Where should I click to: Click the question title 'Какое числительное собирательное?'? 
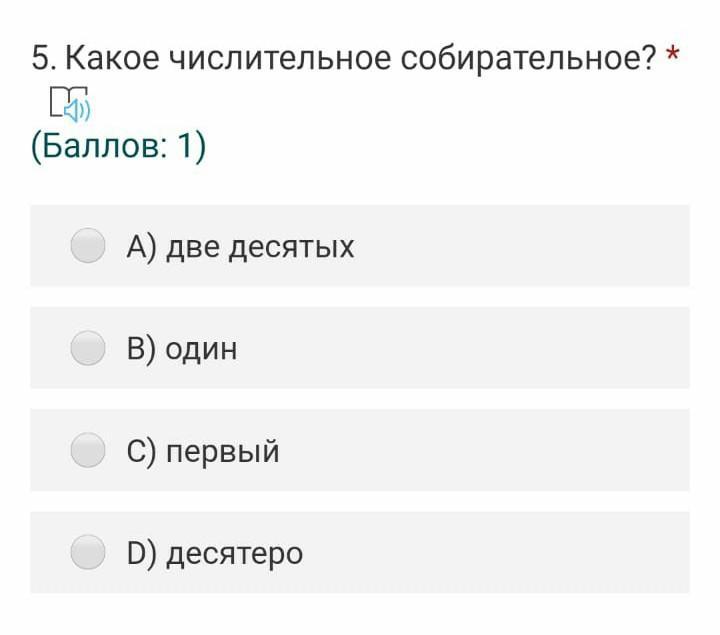(361, 59)
